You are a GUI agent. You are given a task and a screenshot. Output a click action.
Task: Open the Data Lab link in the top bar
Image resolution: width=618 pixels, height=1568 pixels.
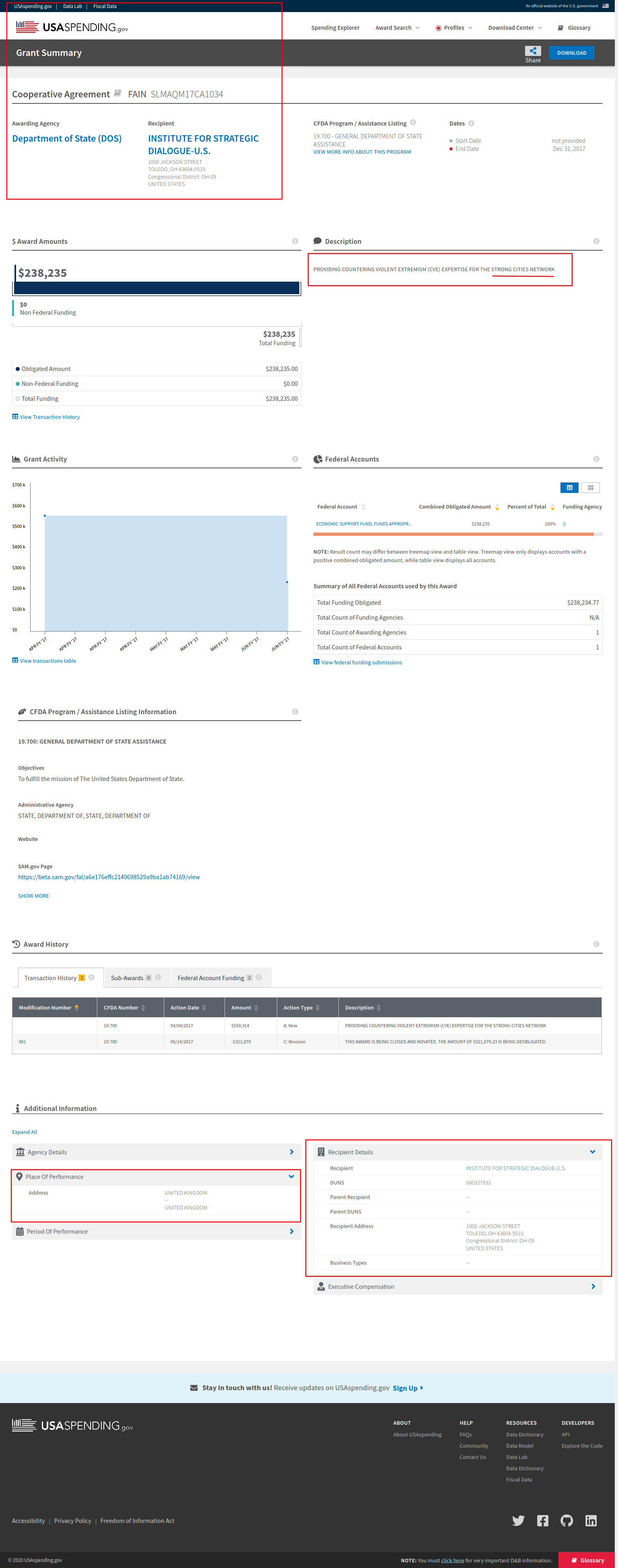click(x=72, y=6)
